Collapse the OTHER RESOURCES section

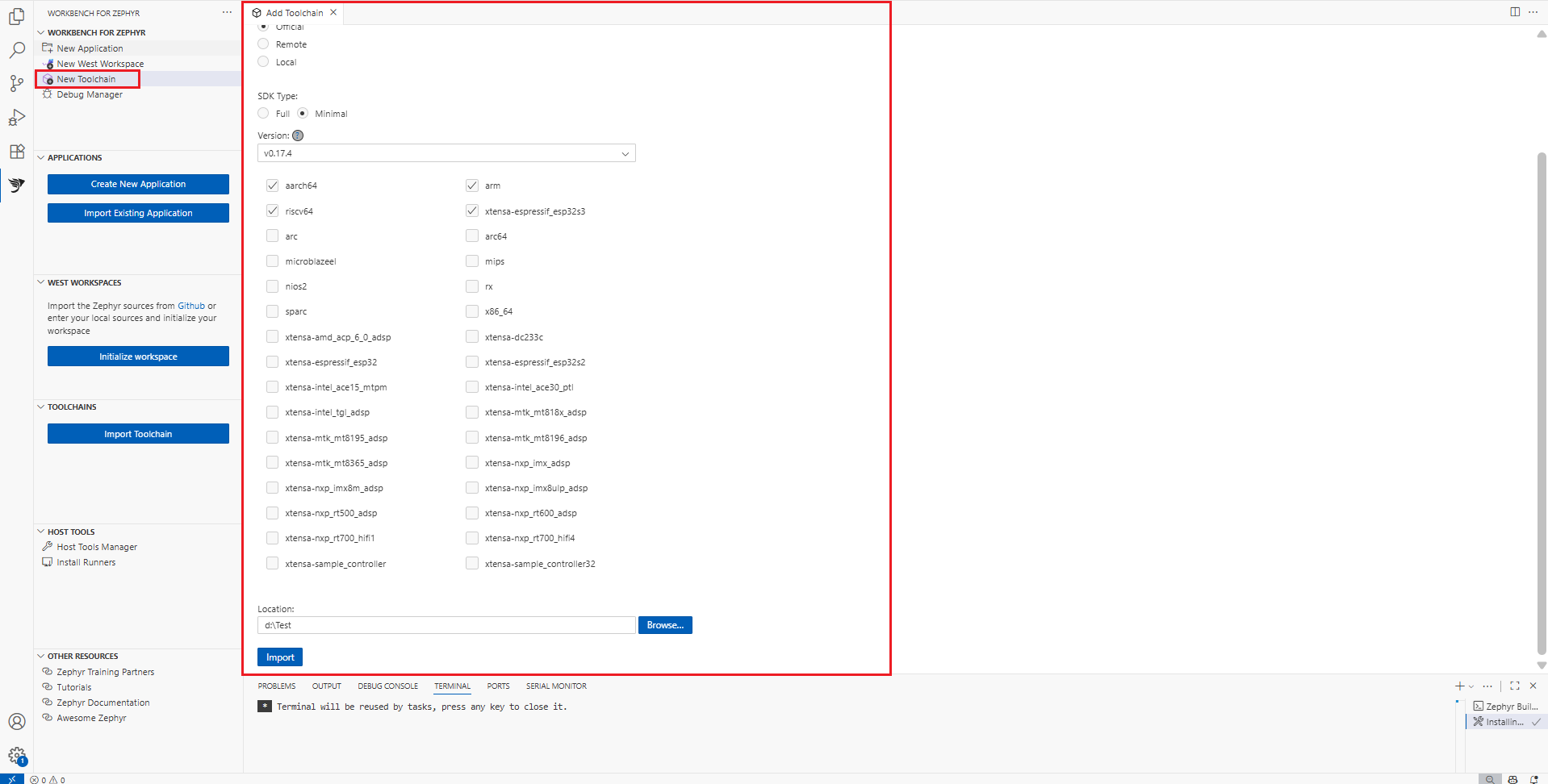pyautogui.click(x=40, y=656)
